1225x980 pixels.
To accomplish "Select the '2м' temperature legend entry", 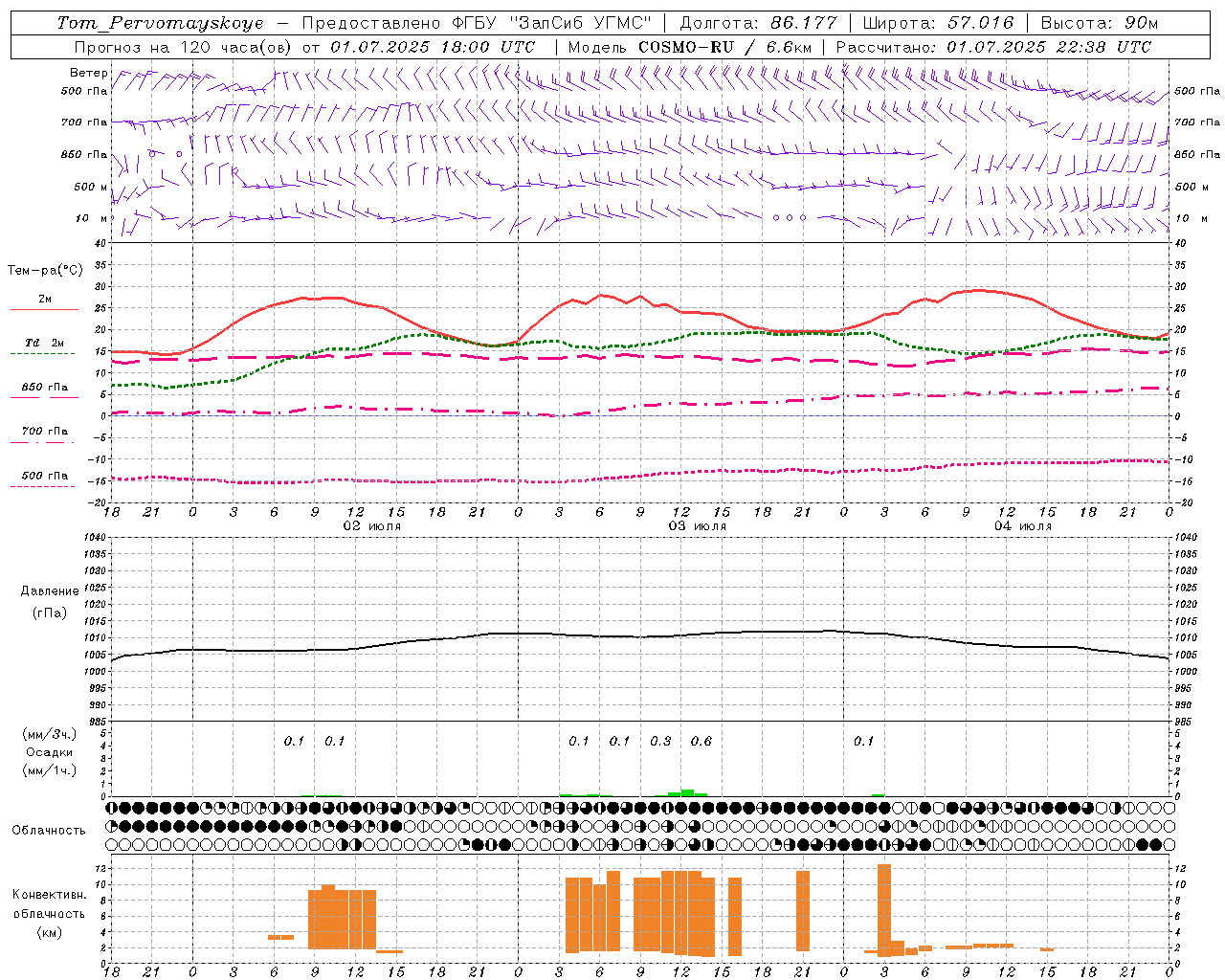I will pos(45,299).
